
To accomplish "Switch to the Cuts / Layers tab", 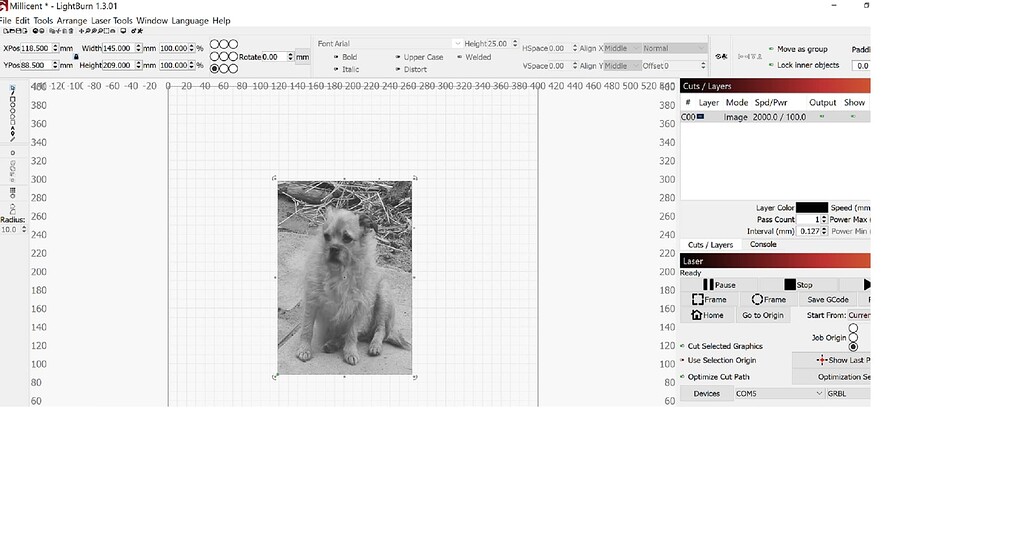I will [x=711, y=245].
